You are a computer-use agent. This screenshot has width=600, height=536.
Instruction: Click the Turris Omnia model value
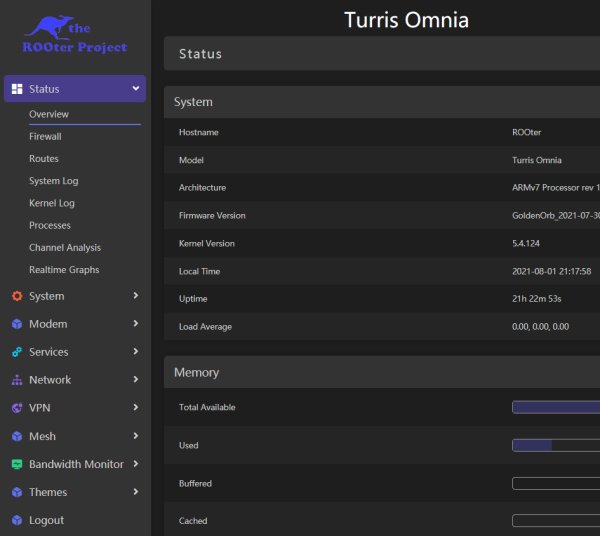pos(537,160)
